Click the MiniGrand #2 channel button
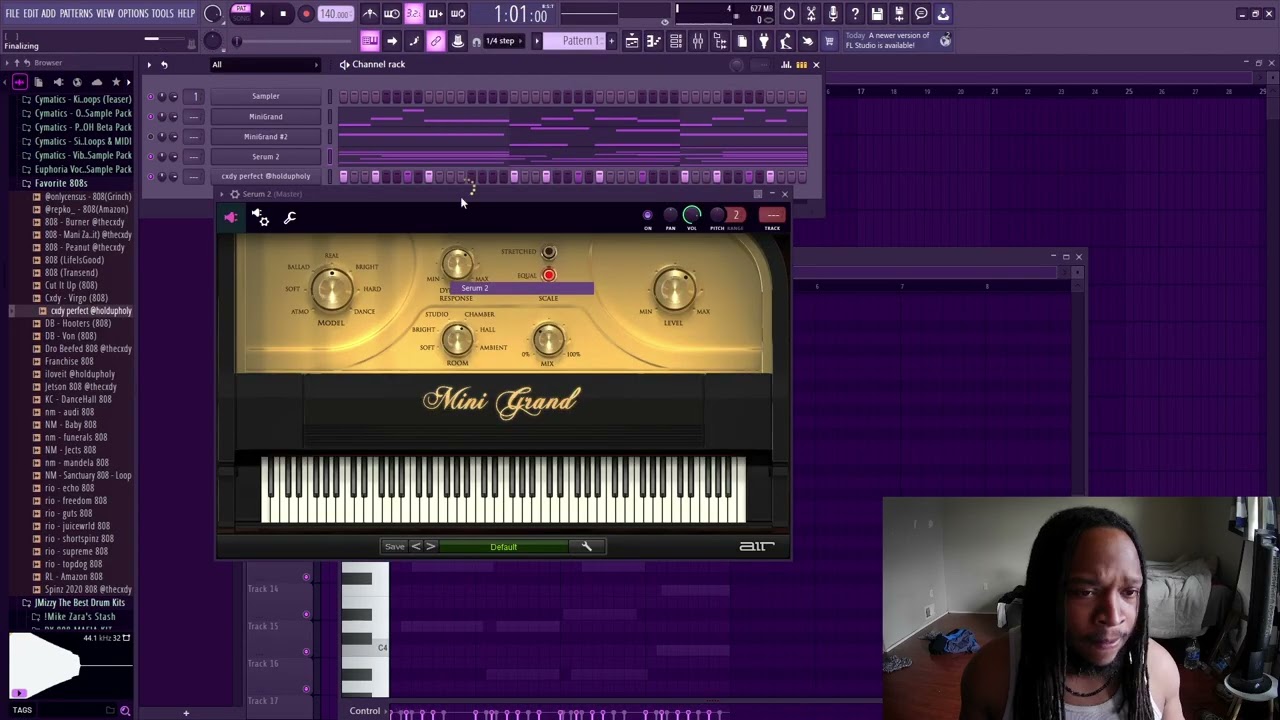Image resolution: width=1280 pixels, height=720 pixels. click(266, 136)
